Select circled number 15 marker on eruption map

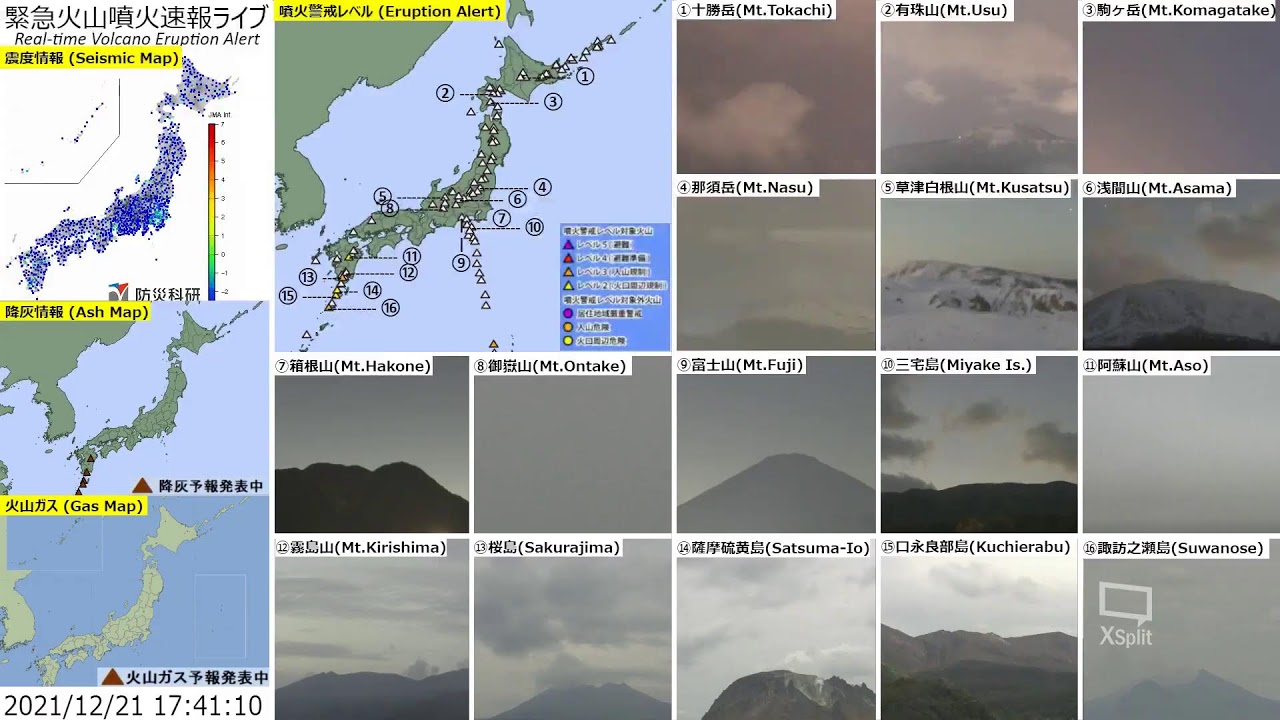[288, 295]
